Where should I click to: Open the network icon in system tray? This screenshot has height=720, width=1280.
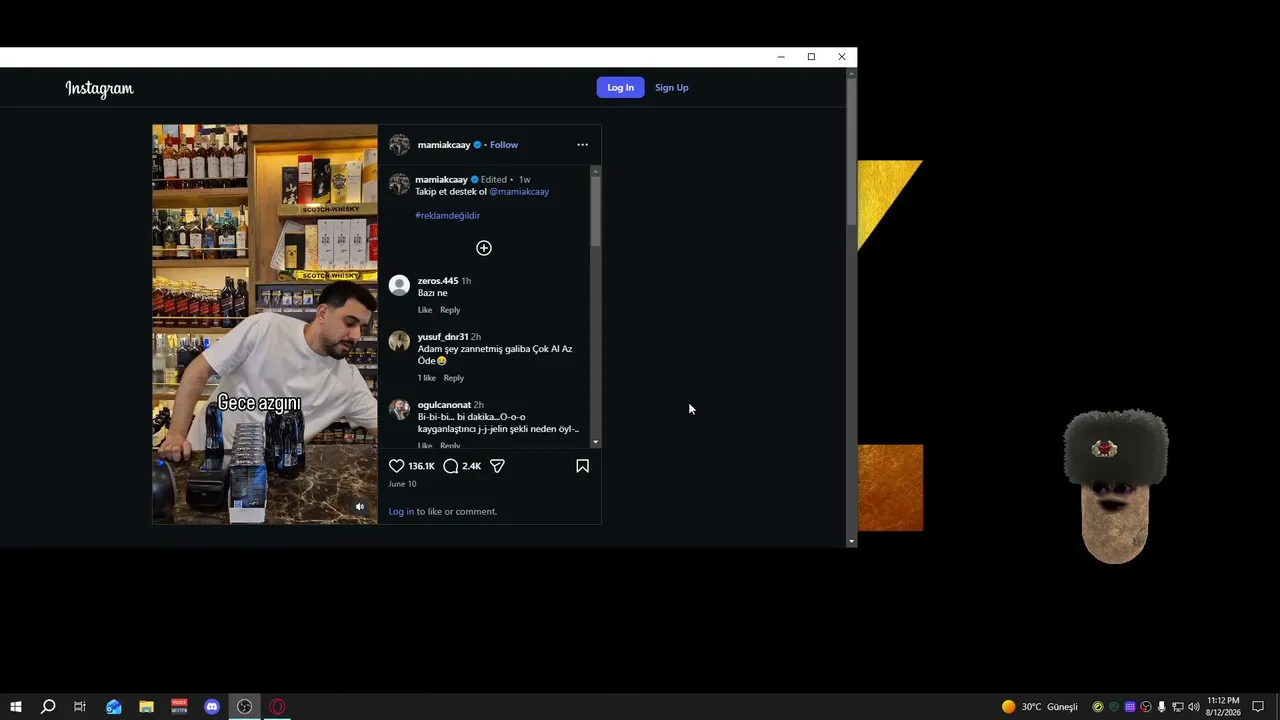point(1177,707)
